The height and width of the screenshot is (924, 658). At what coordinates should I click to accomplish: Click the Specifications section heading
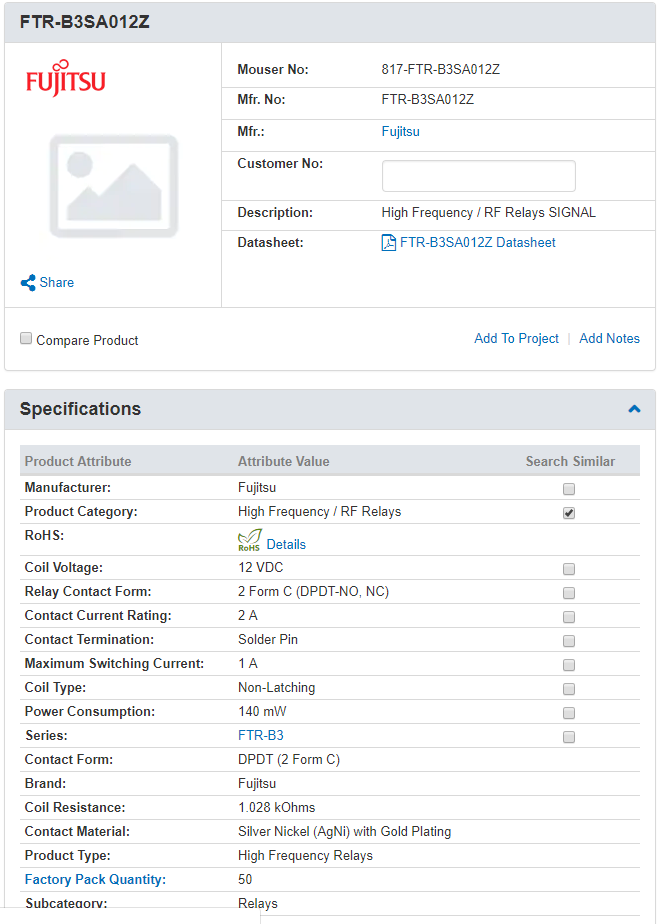click(80, 409)
